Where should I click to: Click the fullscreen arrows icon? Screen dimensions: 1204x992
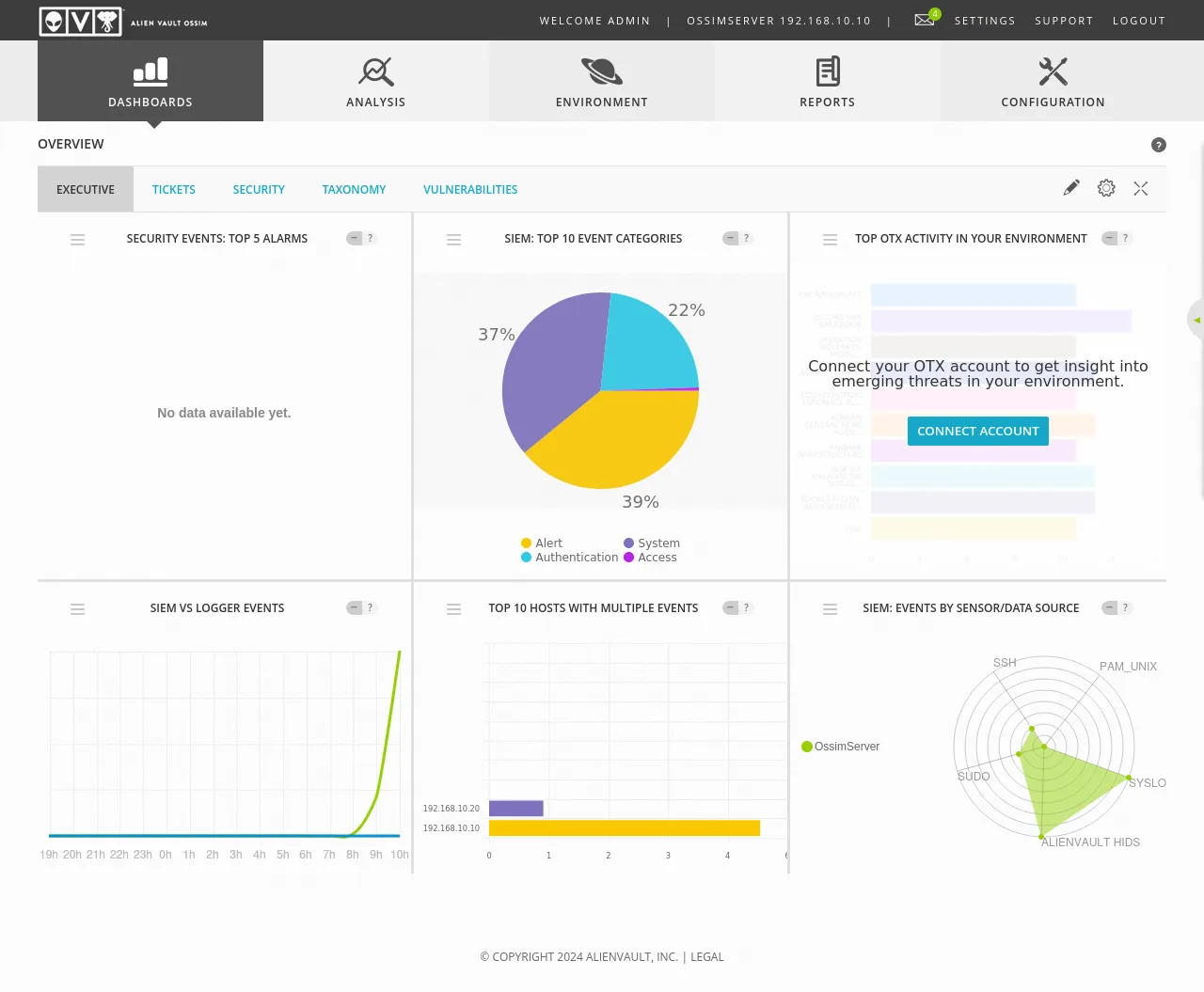point(1141,188)
